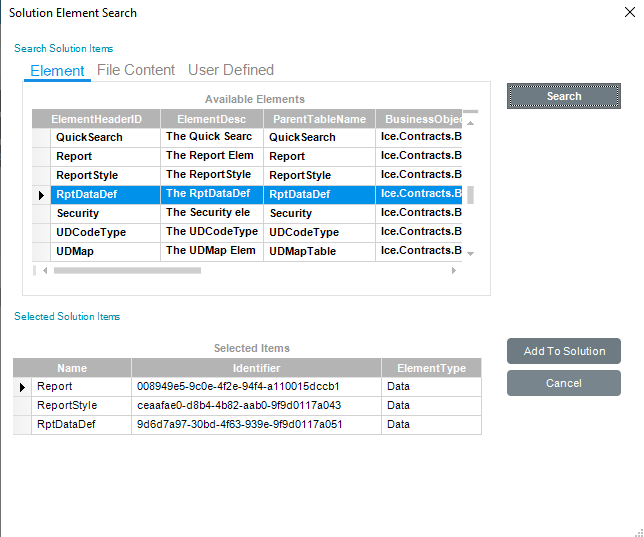The width and height of the screenshot is (644, 537).
Task: Close the Solution Element Search window
Action: point(630,12)
